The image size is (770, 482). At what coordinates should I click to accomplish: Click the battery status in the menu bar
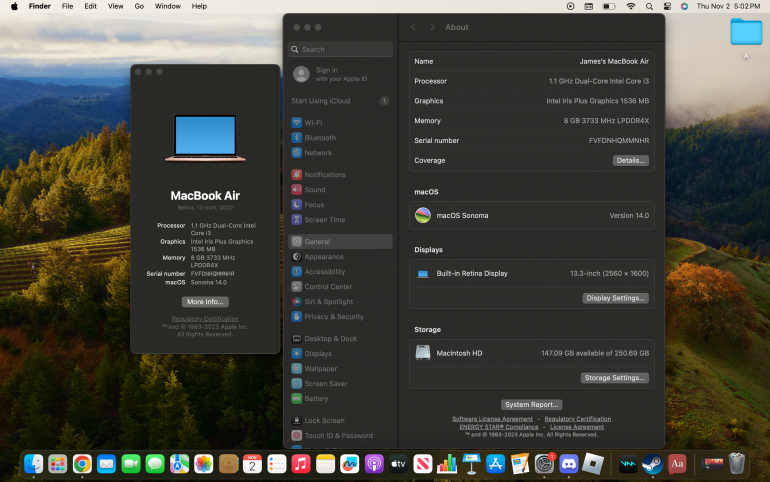(x=609, y=6)
